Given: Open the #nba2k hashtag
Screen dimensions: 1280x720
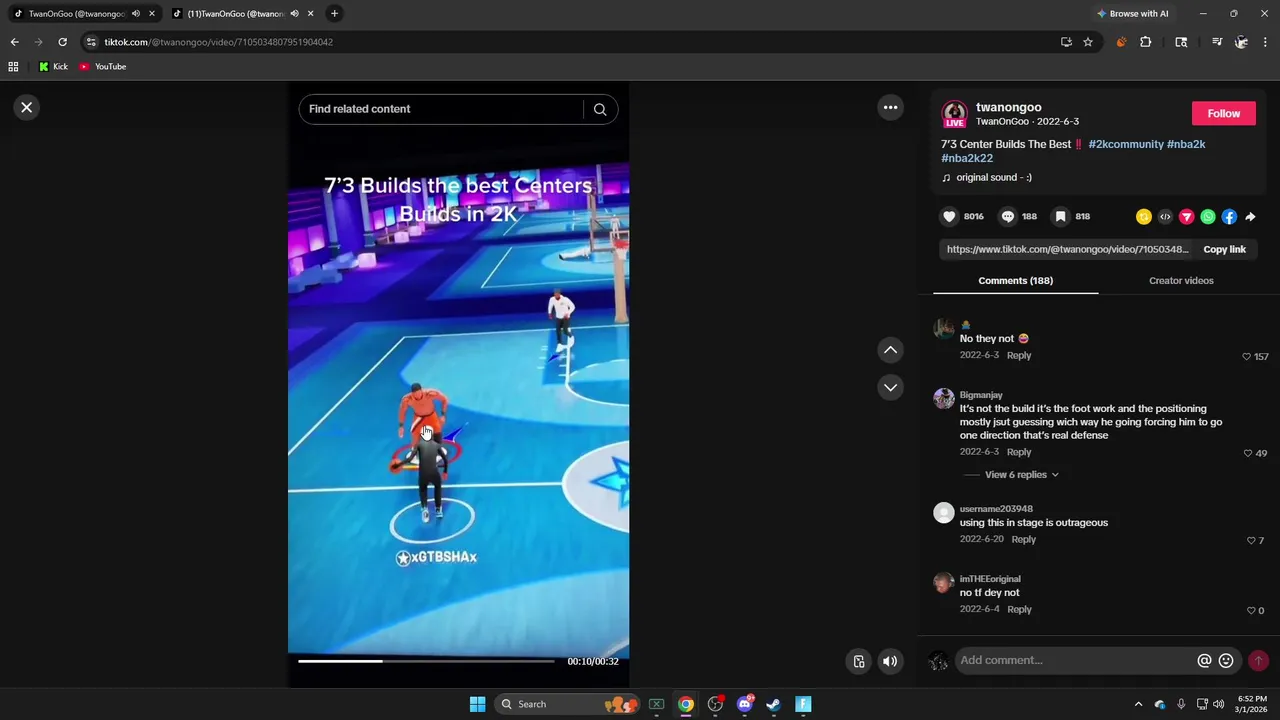Looking at the screenshot, I should pyautogui.click(x=1186, y=144).
